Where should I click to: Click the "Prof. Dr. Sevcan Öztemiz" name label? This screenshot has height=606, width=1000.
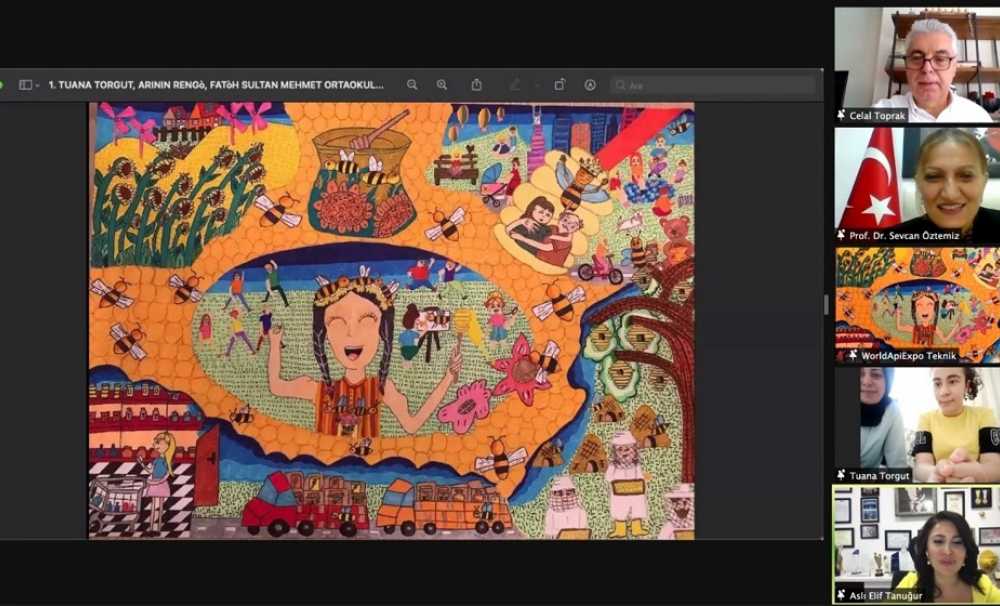(904, 236)
